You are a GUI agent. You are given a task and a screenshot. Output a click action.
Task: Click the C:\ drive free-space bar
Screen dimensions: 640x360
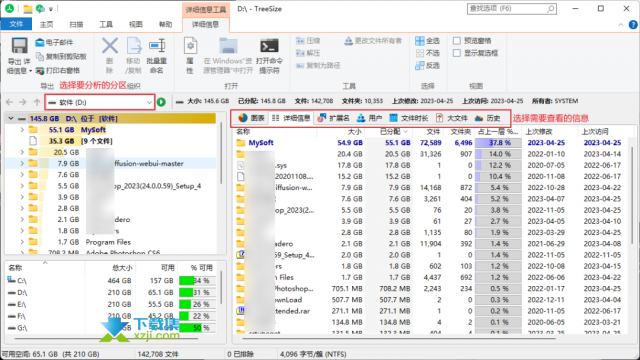coord(197,281)
